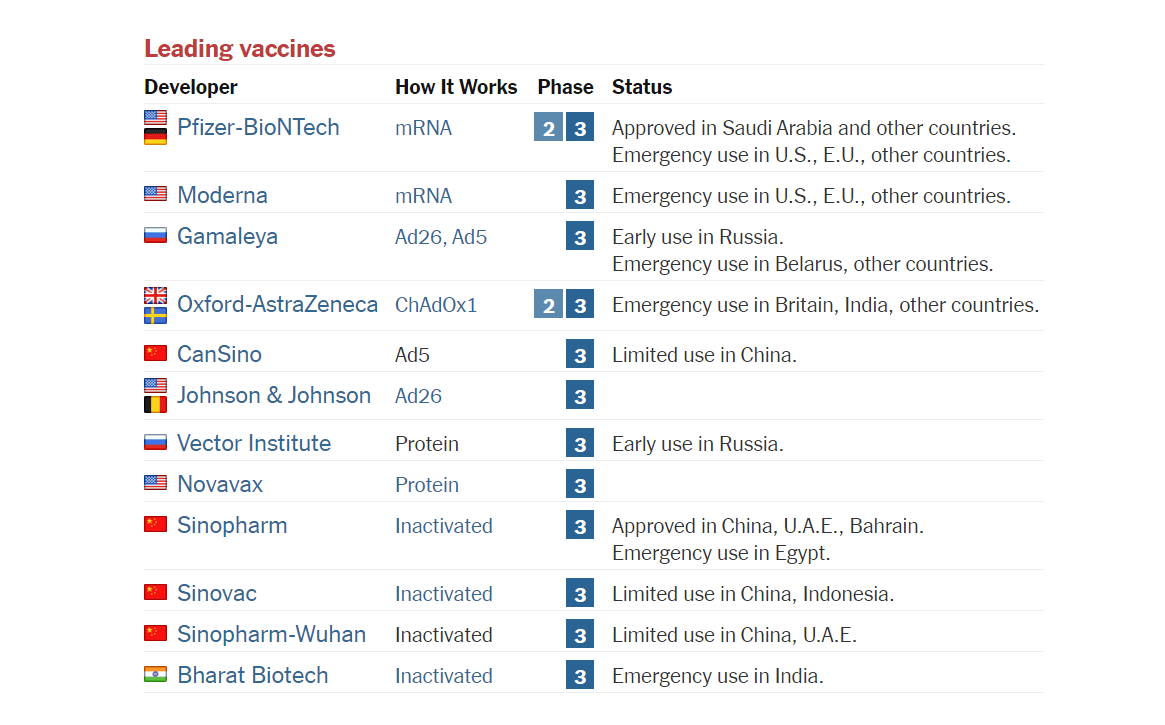Viewport: 1165px width, 725px height.
Task: Open the Oxford-AstraZeneca developer link
Action: point(277,304)
